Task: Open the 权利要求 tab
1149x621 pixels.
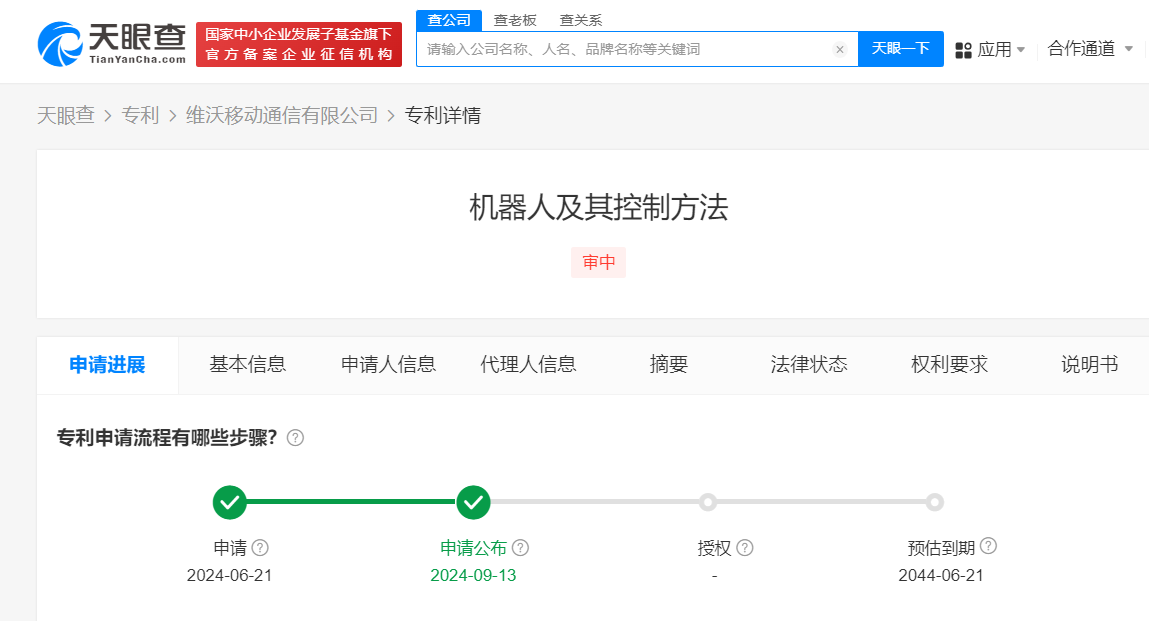Action: click(x=949, y=365)
